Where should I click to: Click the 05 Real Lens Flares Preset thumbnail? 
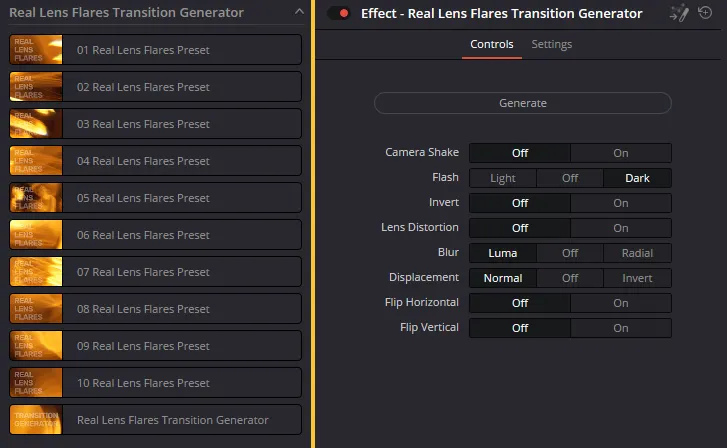(x=36, y=198)
